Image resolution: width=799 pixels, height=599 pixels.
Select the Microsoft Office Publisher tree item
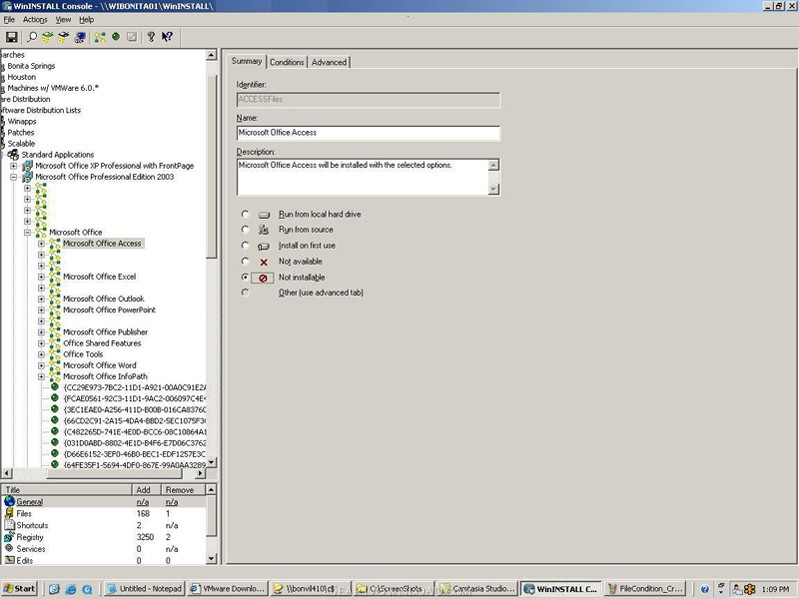[x=105, y=332]
